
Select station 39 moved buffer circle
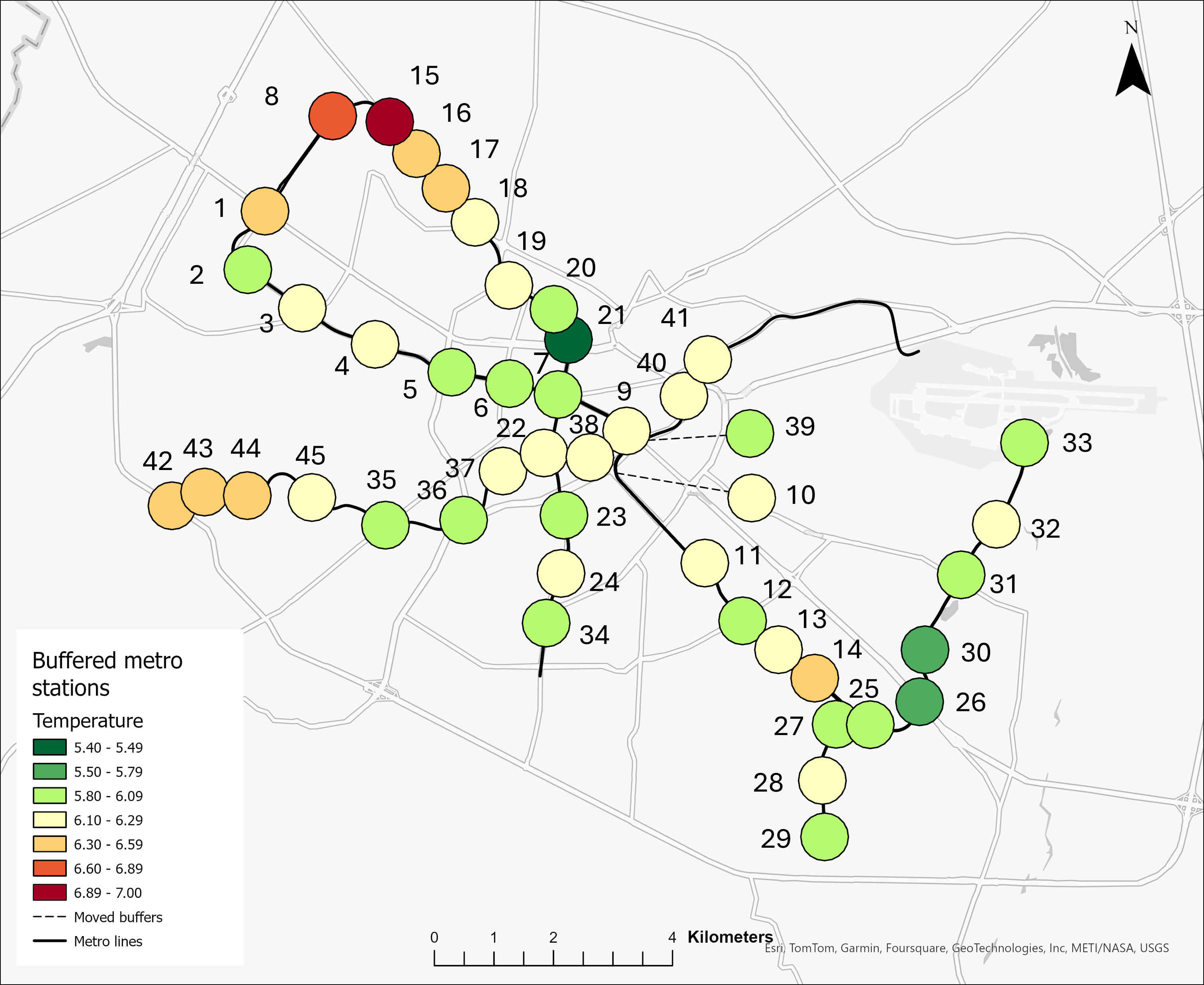750,433
